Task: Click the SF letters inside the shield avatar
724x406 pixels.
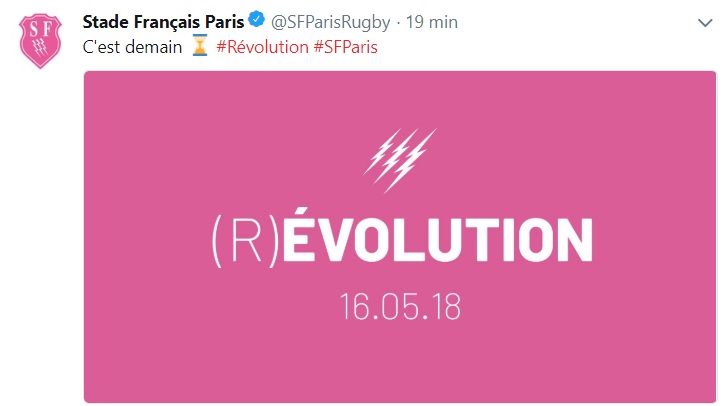Action: coord(41,36)
